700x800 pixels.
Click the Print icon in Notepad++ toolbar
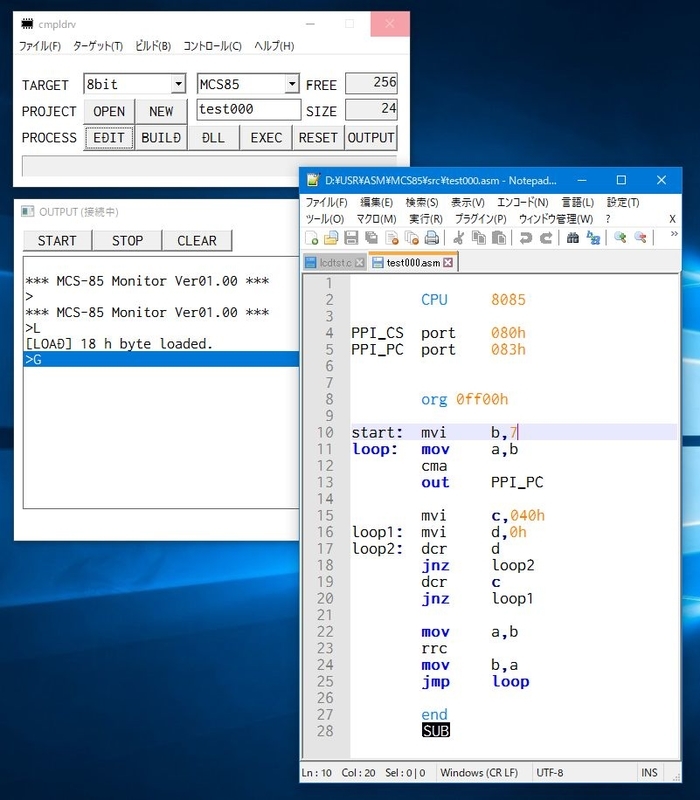(432, 238)
